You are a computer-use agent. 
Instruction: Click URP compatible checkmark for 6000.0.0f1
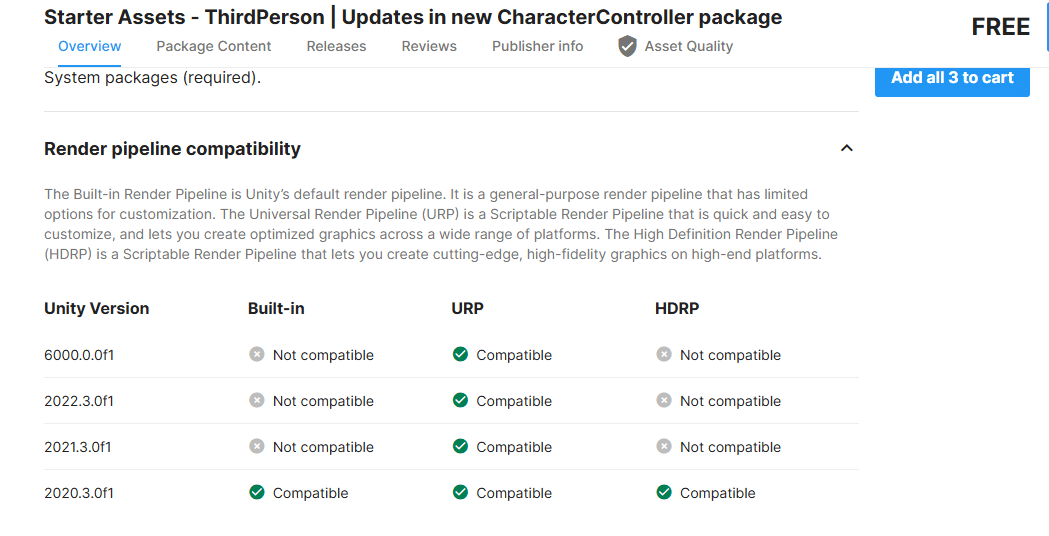click(x=460, y=355)
